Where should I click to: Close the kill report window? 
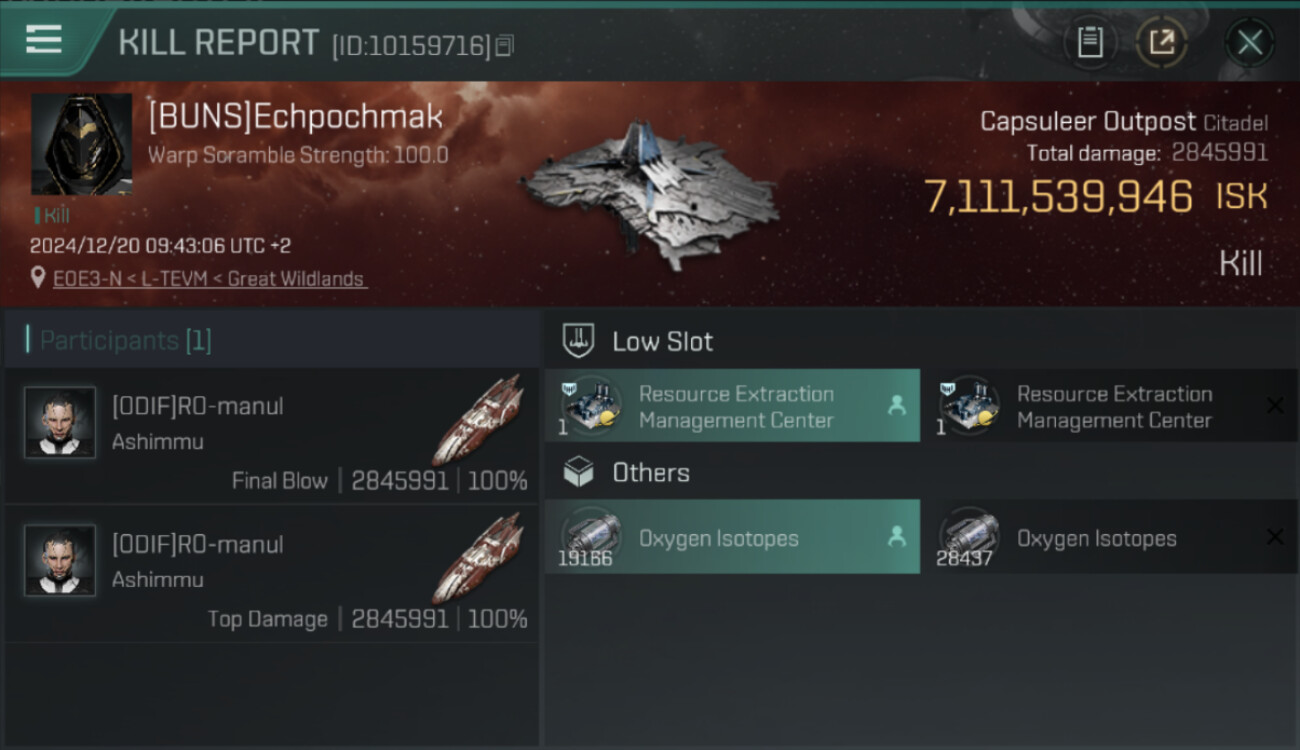point(1249,43)
